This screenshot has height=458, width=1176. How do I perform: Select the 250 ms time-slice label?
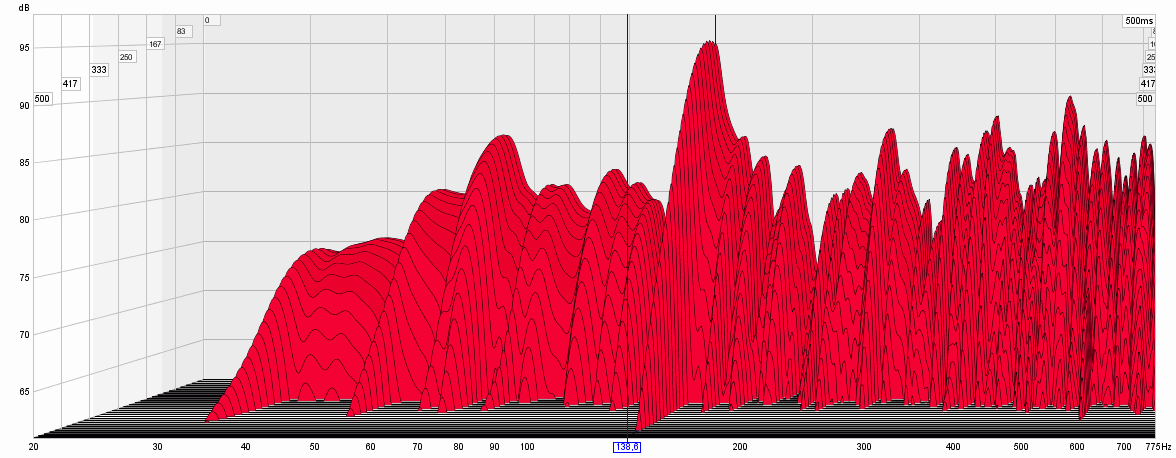pyautogui.click(x=127, y=57)
